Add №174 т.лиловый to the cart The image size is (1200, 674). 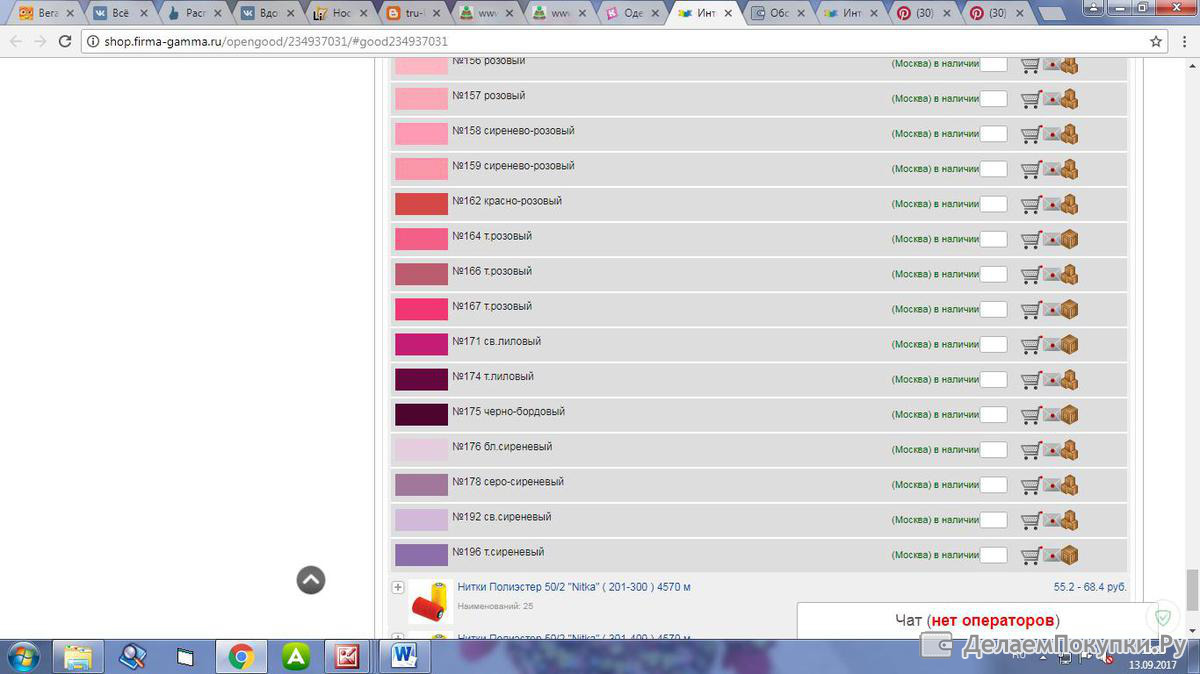pos(1030,379)
